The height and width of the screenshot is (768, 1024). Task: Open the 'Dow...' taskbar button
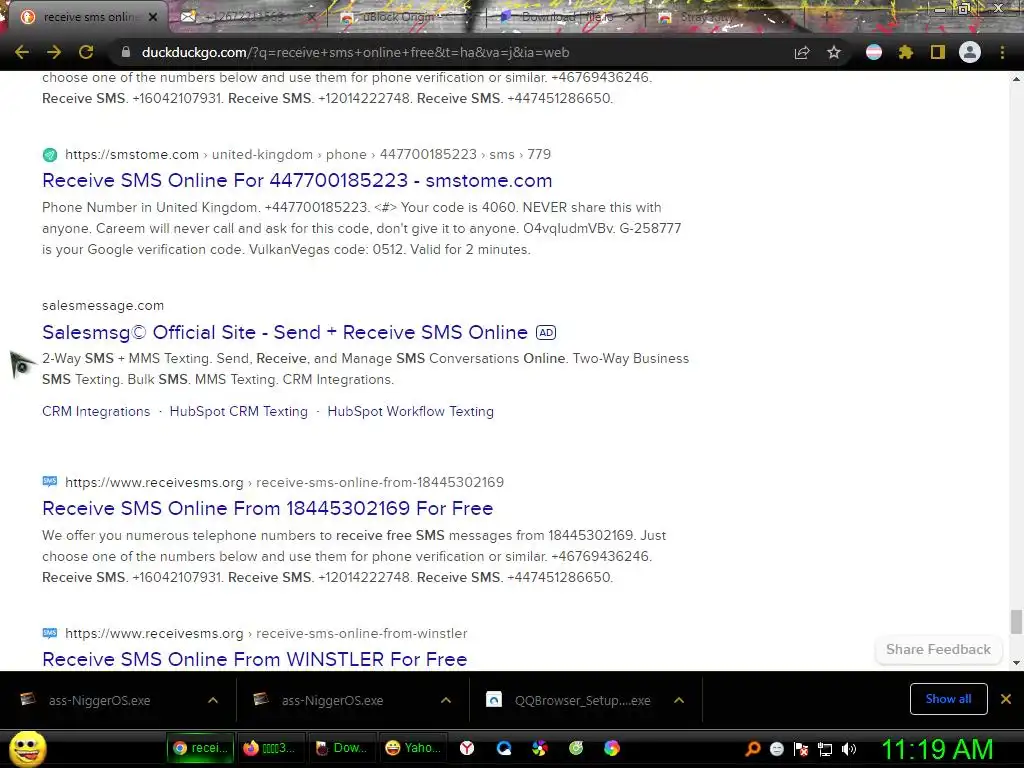(x=340, y=748)
